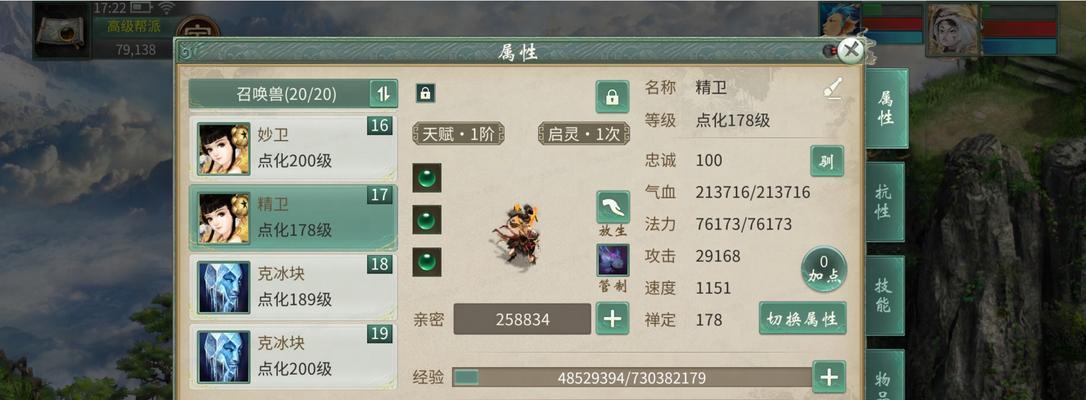The height and width of the screenshot is (400, 1086).
Task: Click the pencil rename icon beside 精卫
Action: pos(833,88)
